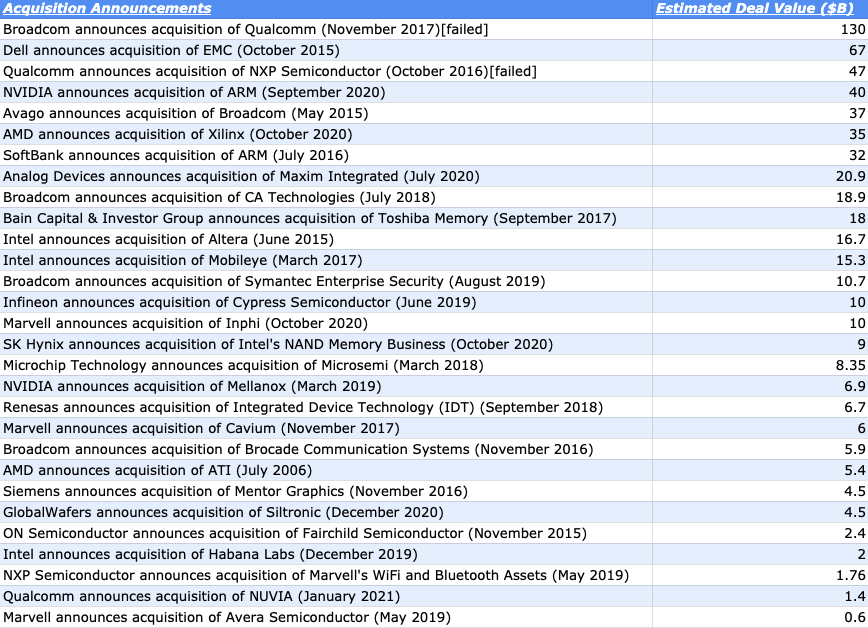Select the 2 value in Habana Labs row

(x=861, y=555)
